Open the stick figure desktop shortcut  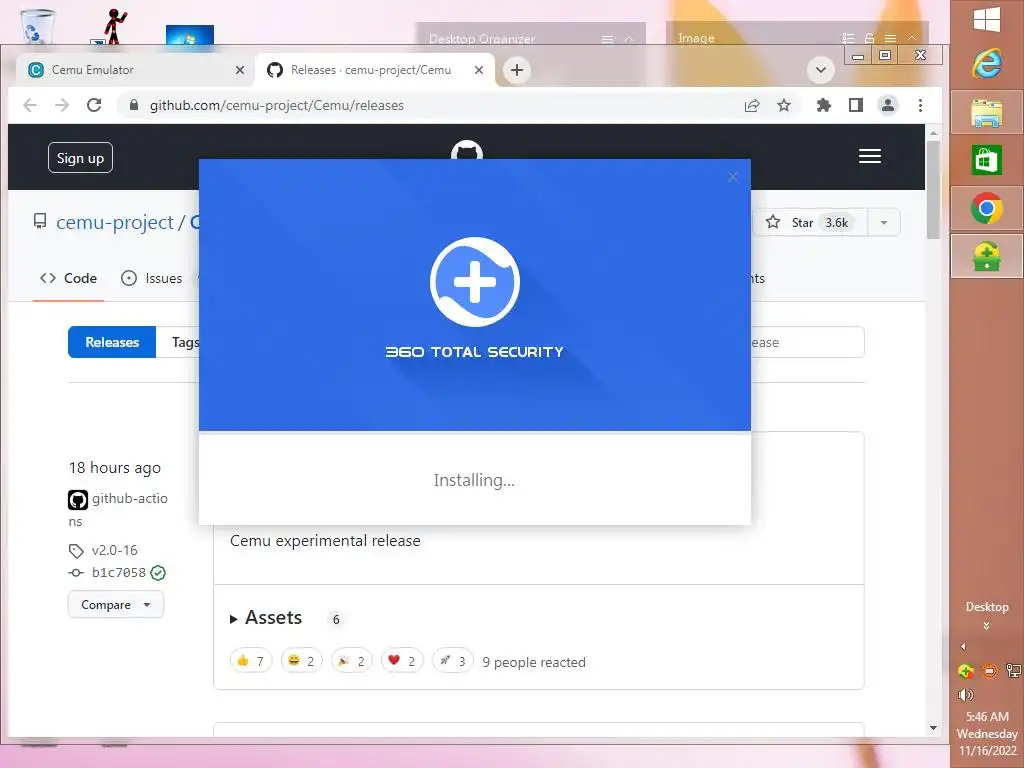(112, 26)
